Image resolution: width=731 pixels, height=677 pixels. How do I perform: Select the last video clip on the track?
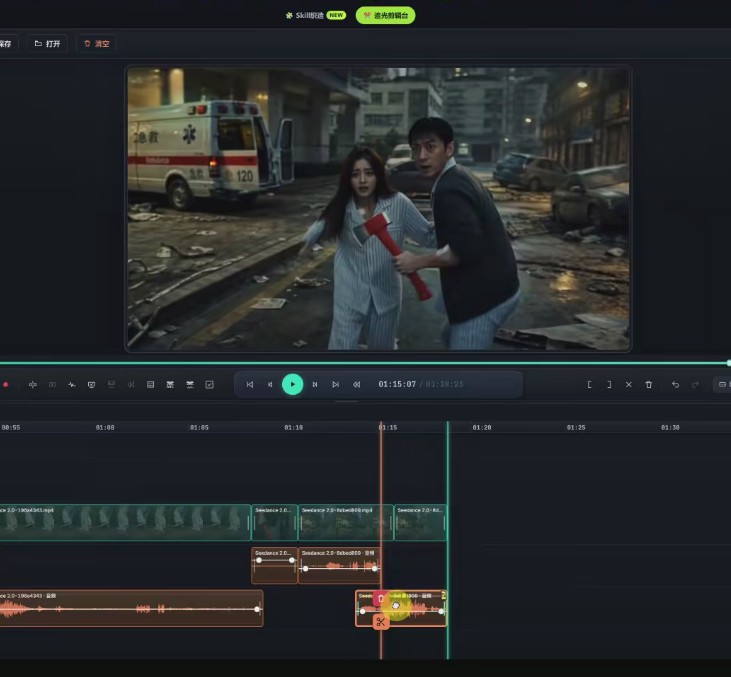(x=421, y=523)
